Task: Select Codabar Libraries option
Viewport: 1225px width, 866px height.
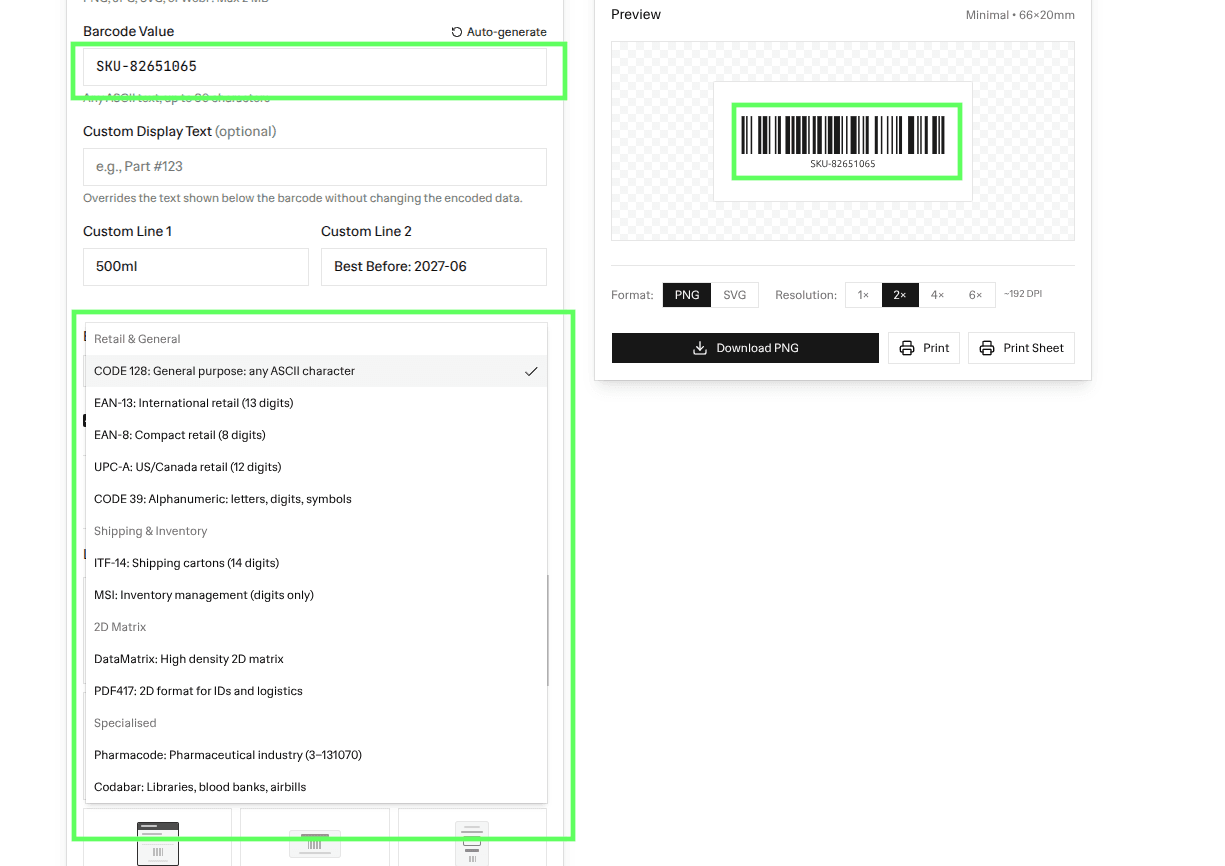Action: coord(316,787)
